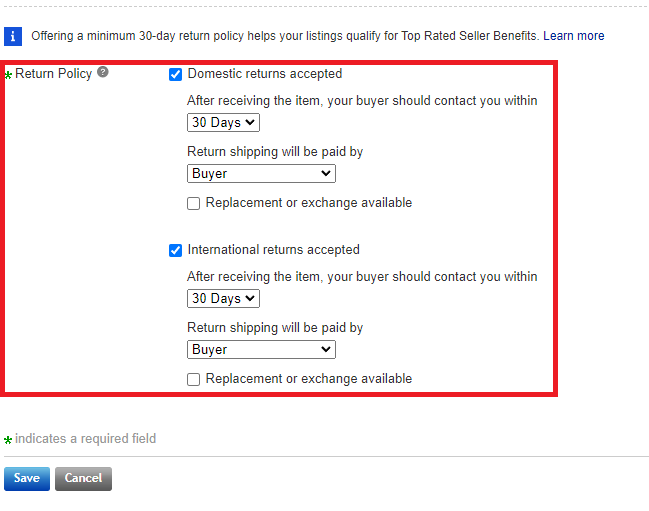Screen dimensions: 649x511
Task: Click the 'Top Rated Seller Benefits' text
Action: point(469,36)
